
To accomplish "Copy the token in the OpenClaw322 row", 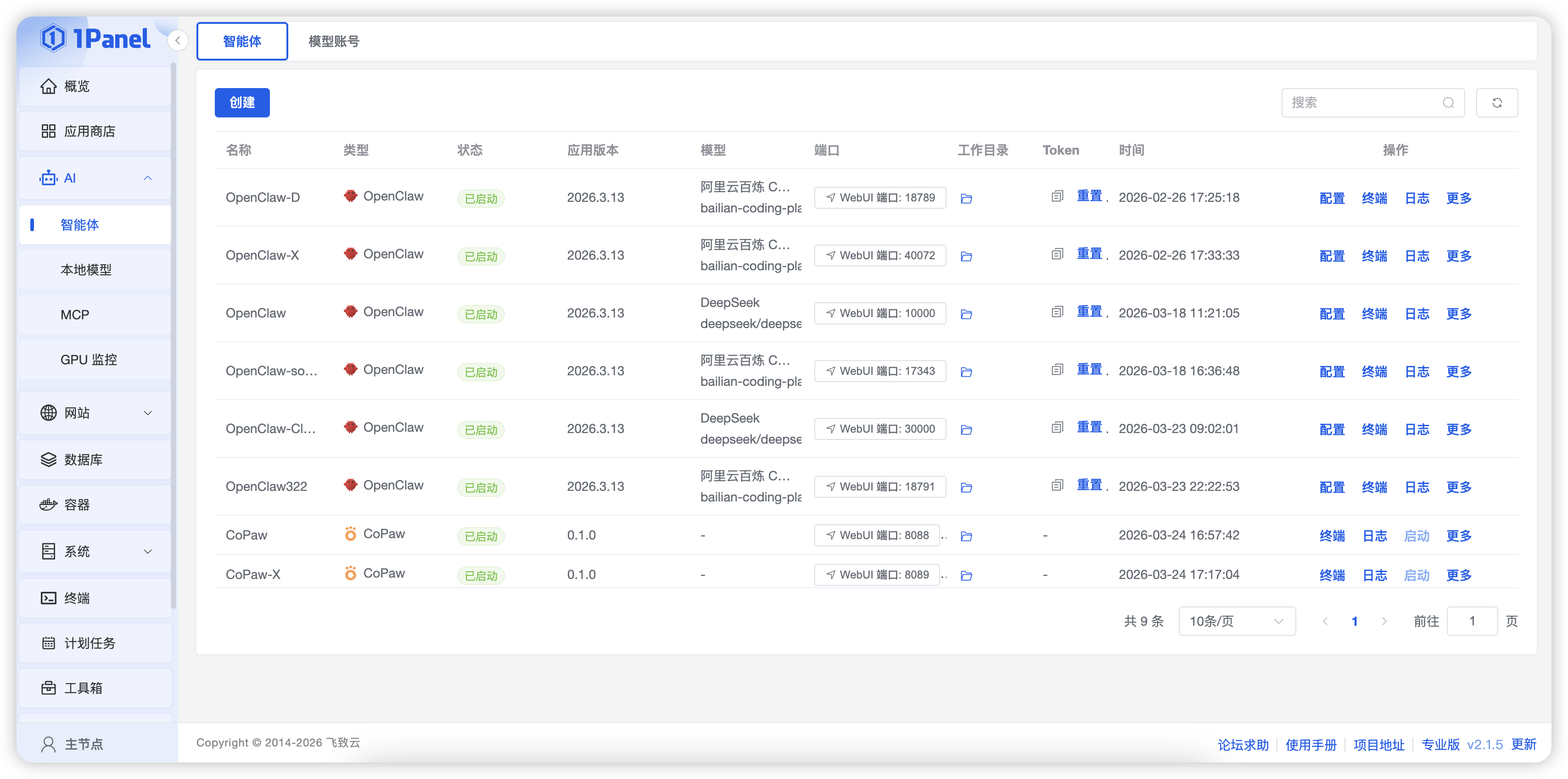I will pyautogui.click(x=1057, y=486).
